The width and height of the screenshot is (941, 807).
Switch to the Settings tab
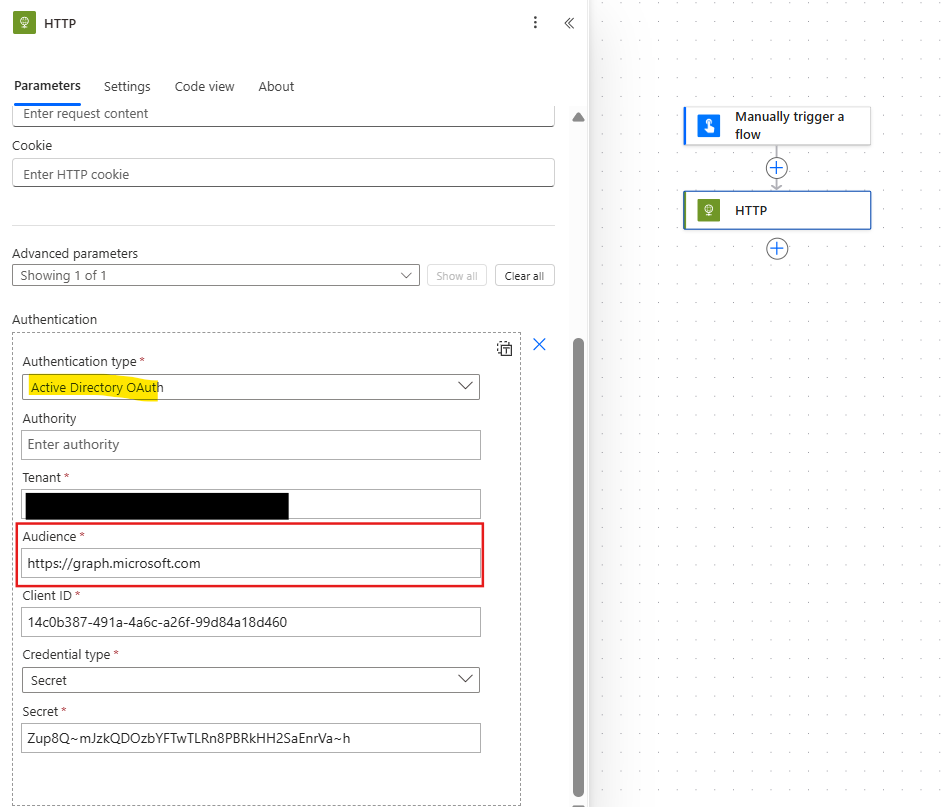pos(126,86)
